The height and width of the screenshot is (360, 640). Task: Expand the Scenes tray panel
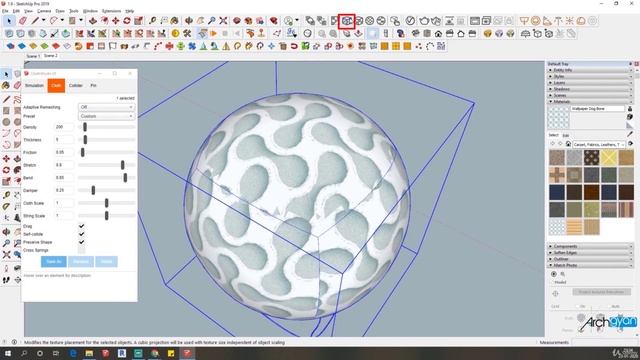point(590,95)
